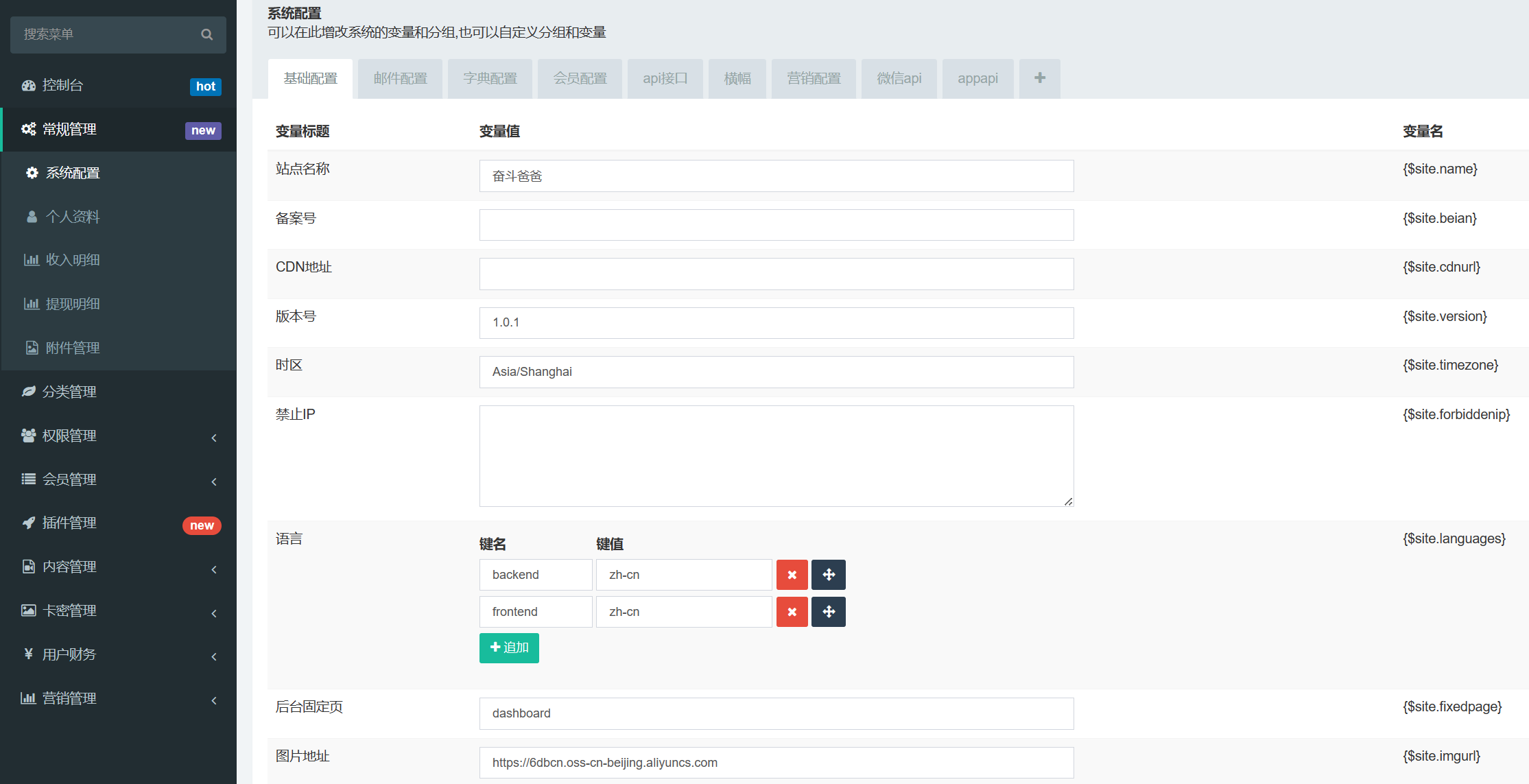Screen dimensions: 1529x784
Task: Click inside the 禁止IP textarea
Action: (777, 456)
